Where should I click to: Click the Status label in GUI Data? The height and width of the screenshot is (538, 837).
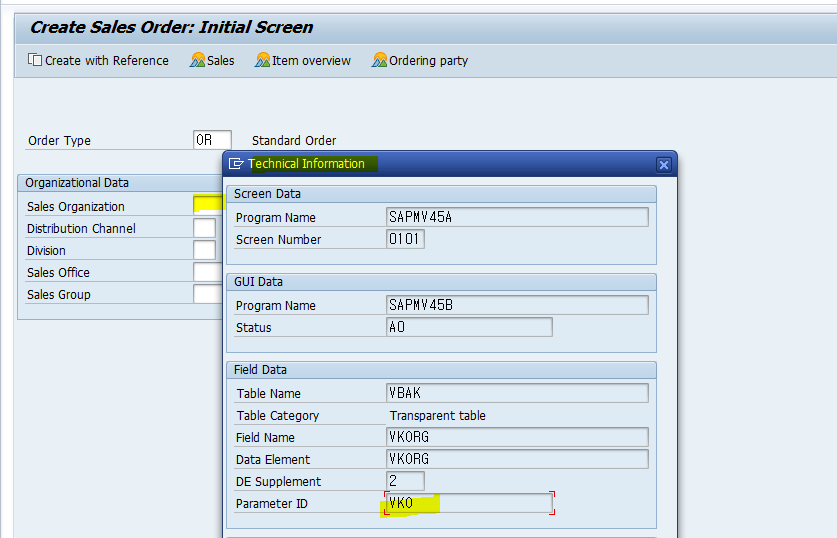254,328
